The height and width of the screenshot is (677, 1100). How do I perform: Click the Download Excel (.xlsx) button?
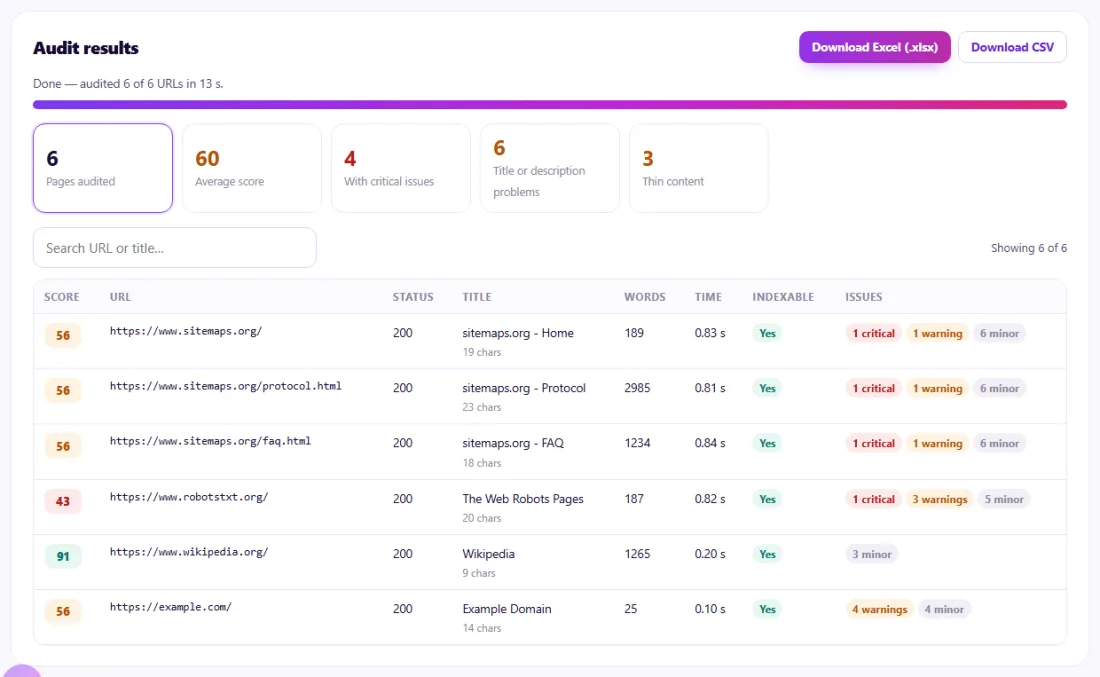874,47
